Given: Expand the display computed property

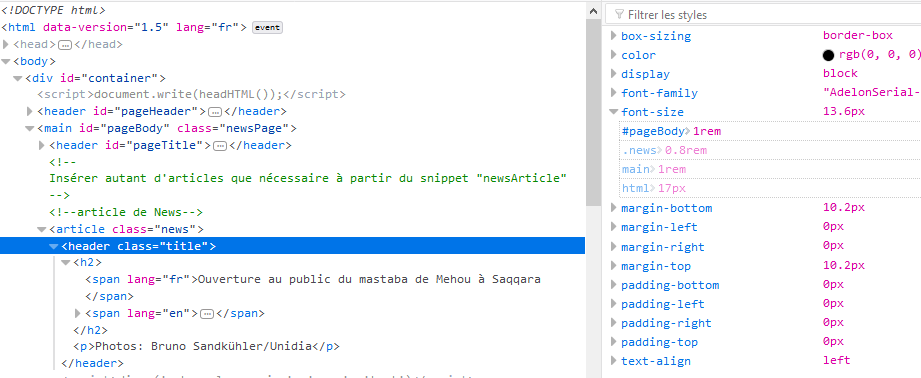Looking at the screenshot, I should point(614,74).
